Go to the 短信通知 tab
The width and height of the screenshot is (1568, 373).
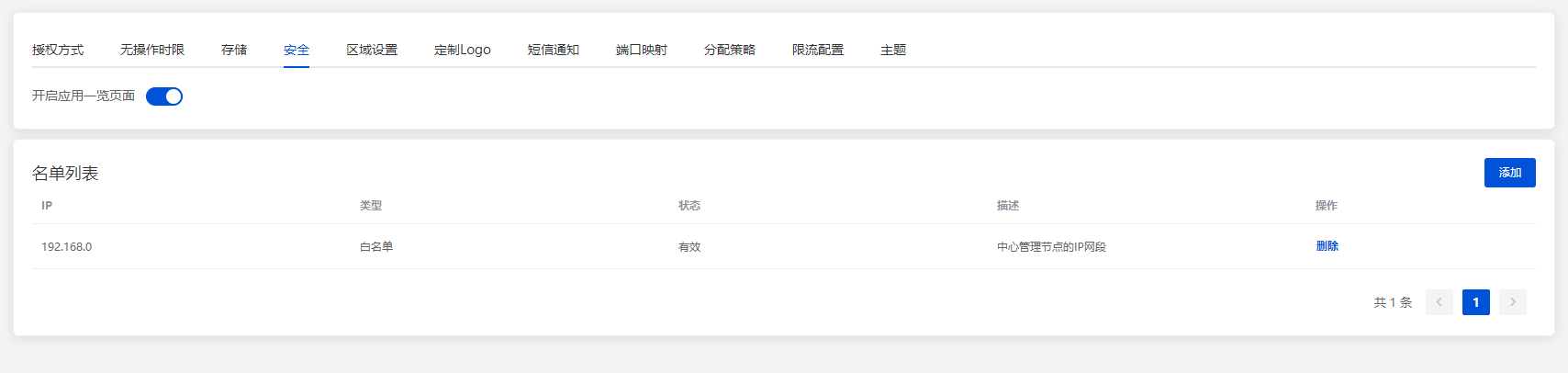pyautogui.click(x=554, y=50)
